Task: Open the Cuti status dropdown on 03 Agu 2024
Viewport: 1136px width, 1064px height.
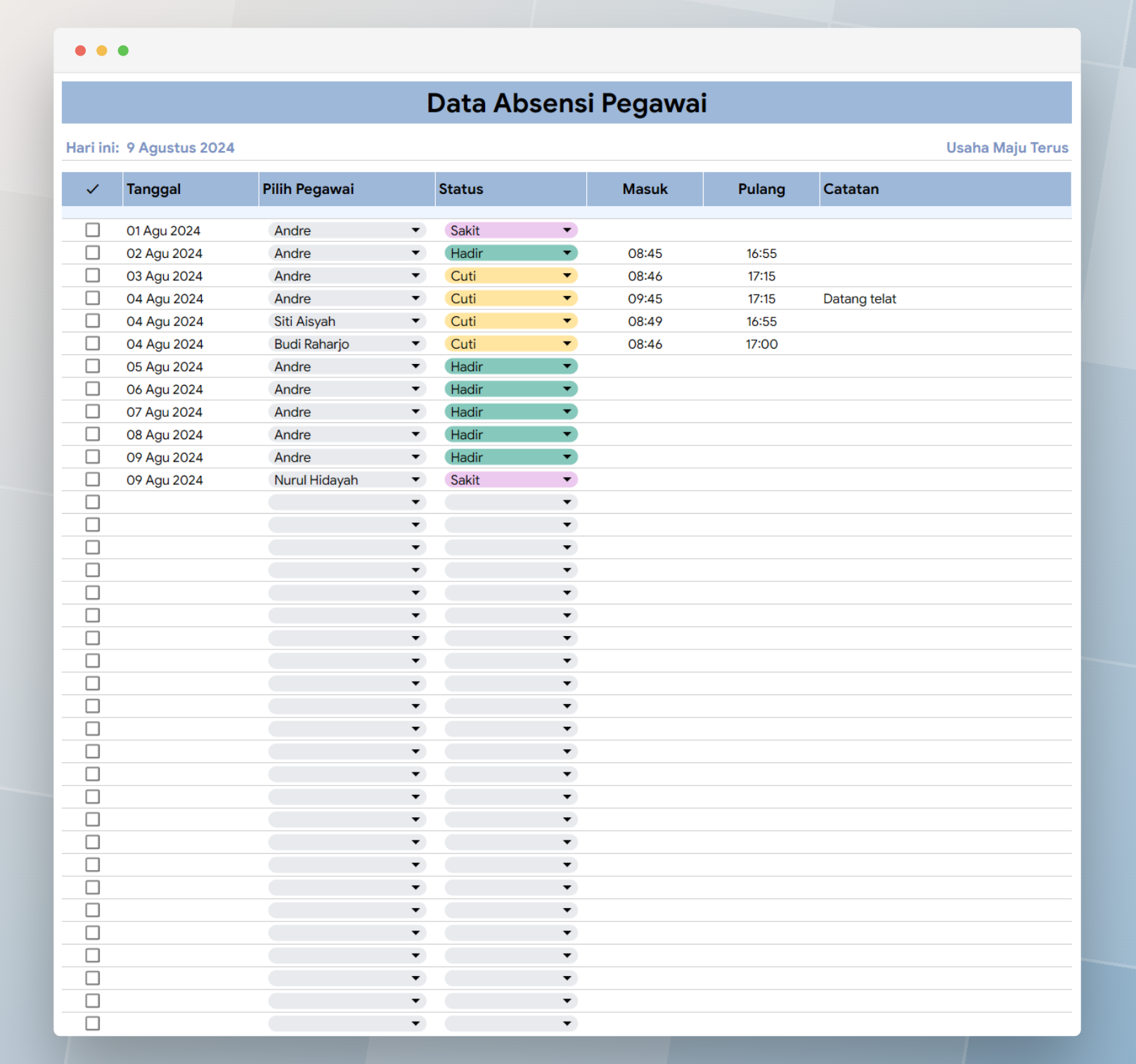Action: coord(511,275)
